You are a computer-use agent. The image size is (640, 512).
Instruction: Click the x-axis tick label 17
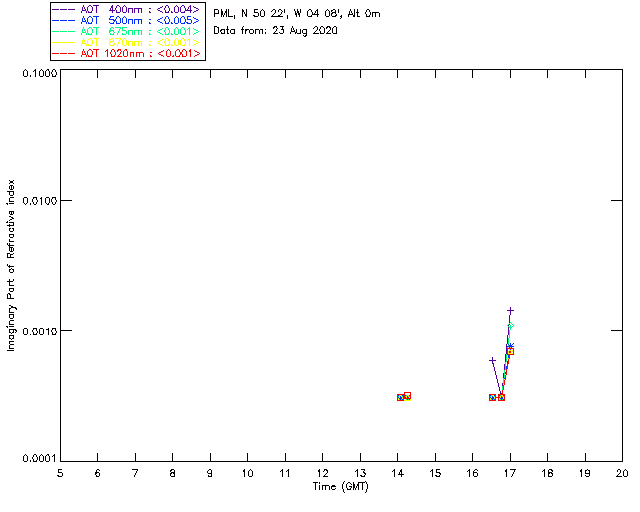(510, 473)
